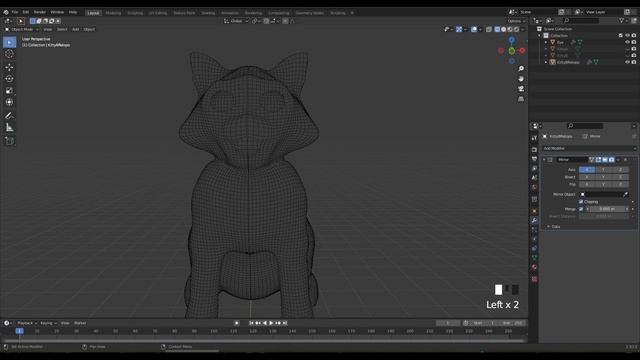Image resolution: width=640 pixels, height=360 pixels.
Task: Switch to the UV Editing workspace tab
Action: pos(158,13)
